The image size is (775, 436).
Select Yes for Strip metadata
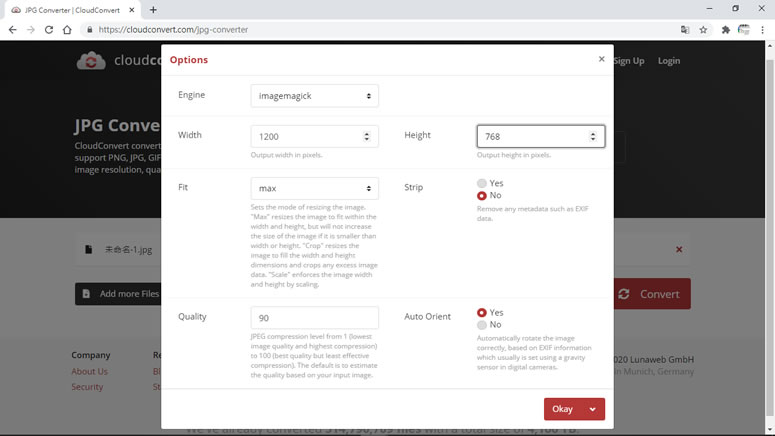[x=481, y=183]
